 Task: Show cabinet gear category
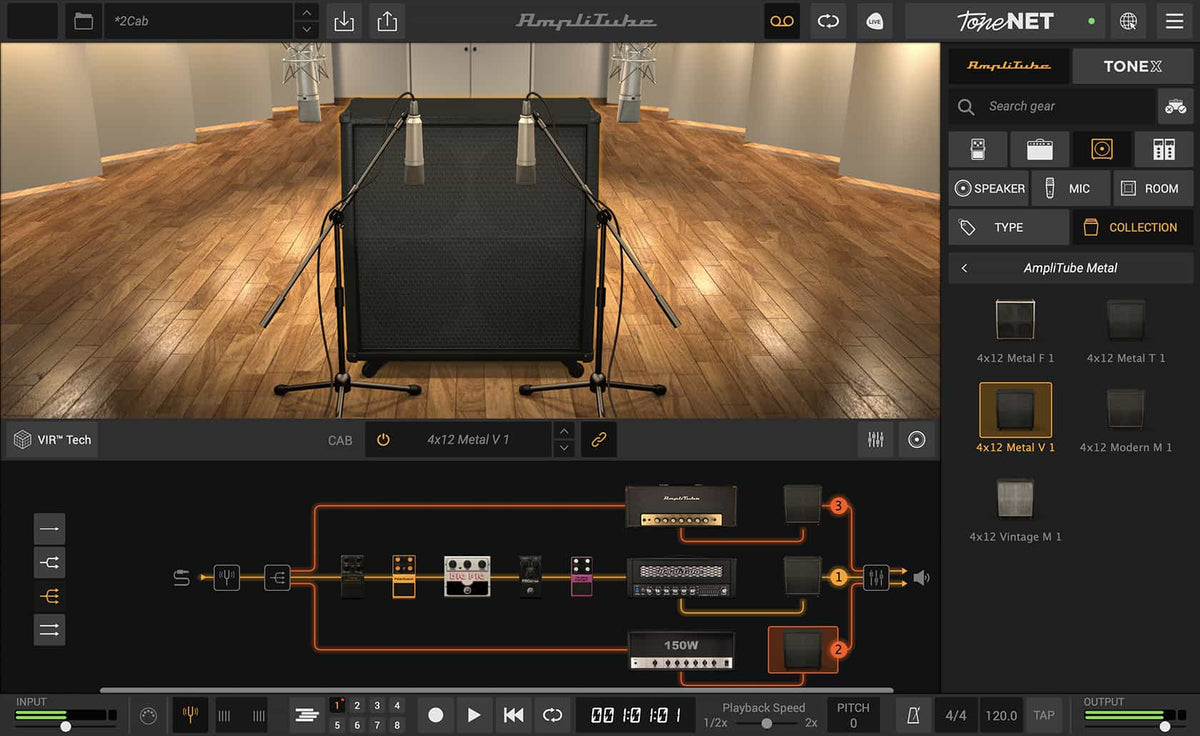click(1102, 149)
